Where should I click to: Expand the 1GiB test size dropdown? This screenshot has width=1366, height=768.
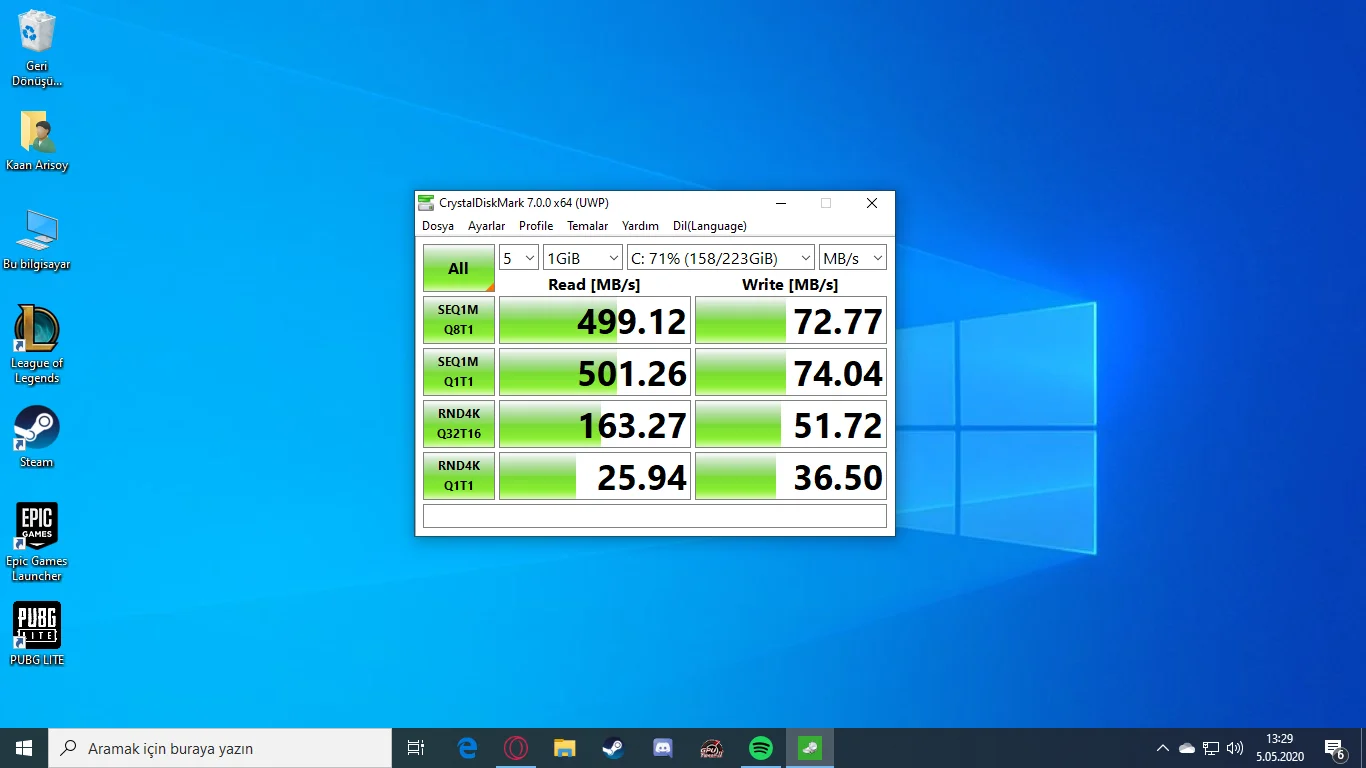[582, 258]
